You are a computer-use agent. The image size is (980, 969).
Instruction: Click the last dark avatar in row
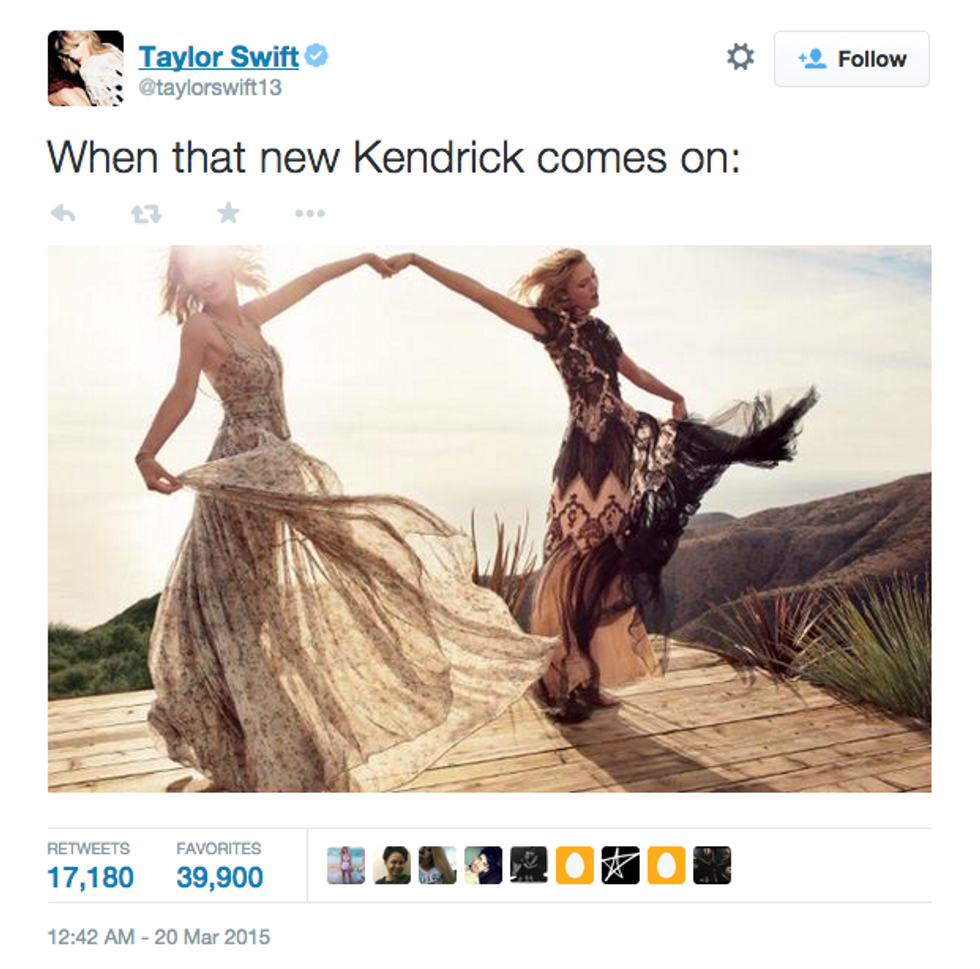tap(712, 865)
